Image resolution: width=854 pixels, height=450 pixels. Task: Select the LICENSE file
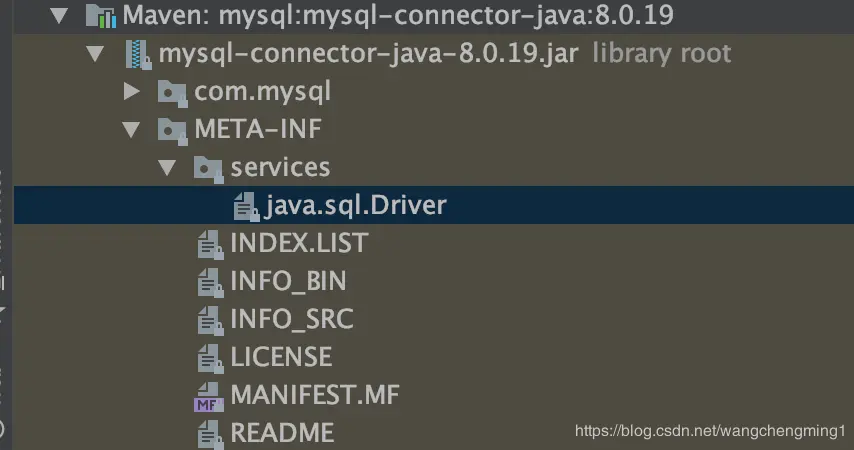(282, 357)
